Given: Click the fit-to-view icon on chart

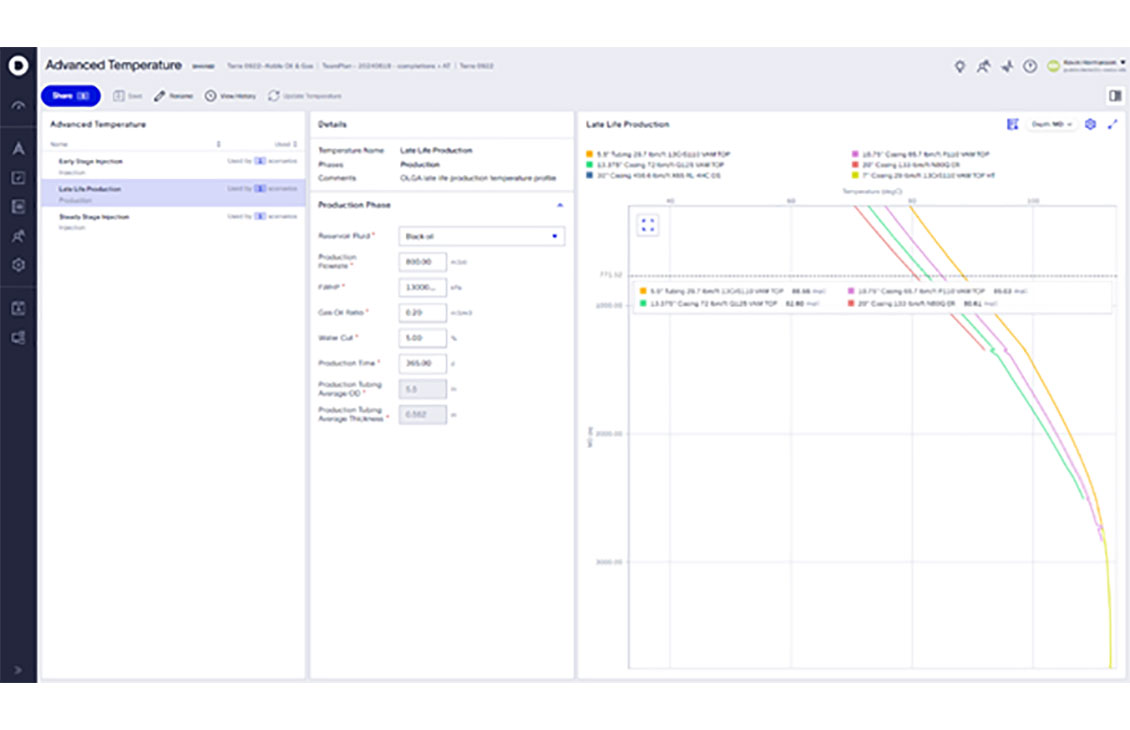Looking at the screenshot, I should [648, 225].
